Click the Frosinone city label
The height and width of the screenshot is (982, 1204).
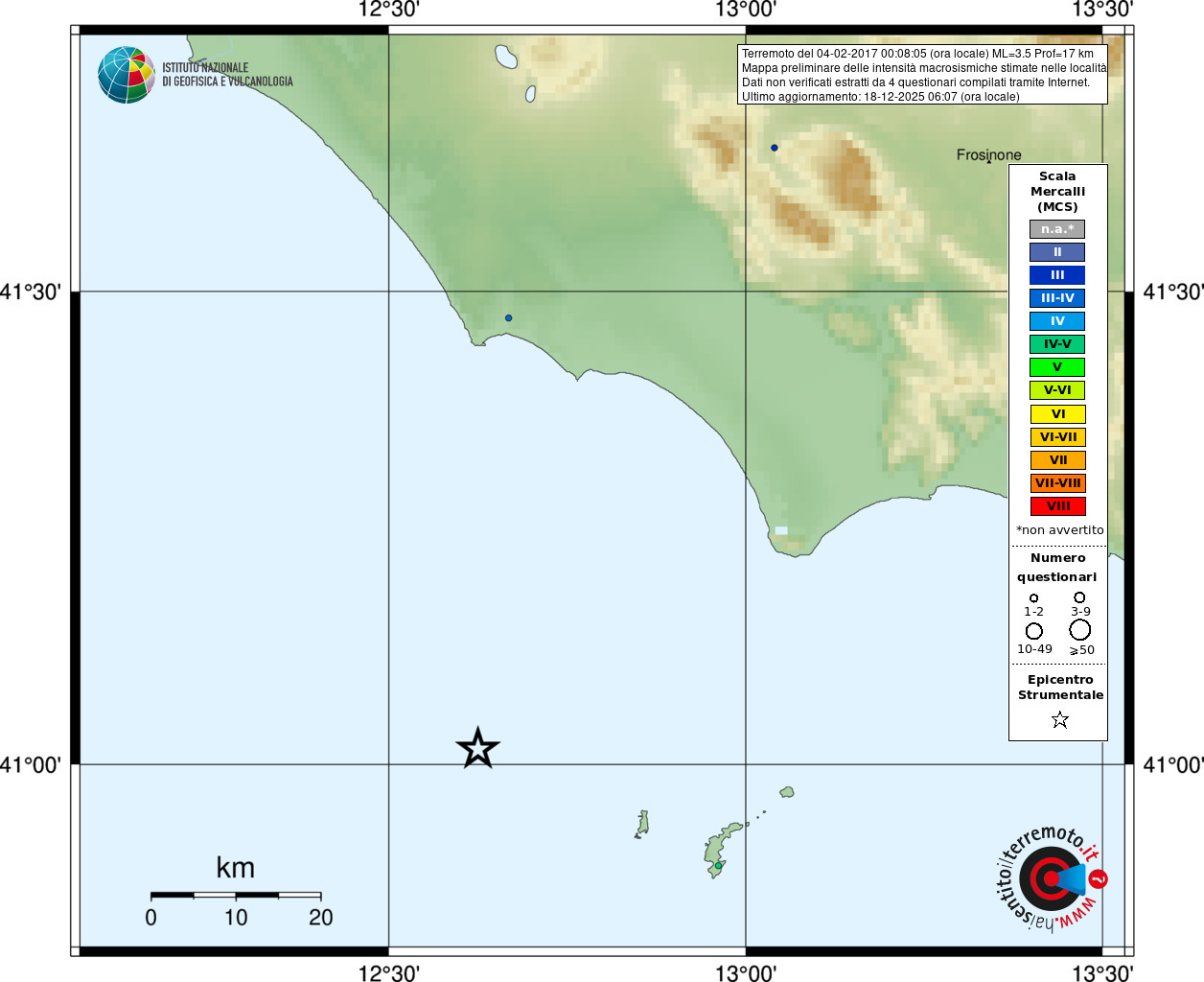(x=988, y=154)
